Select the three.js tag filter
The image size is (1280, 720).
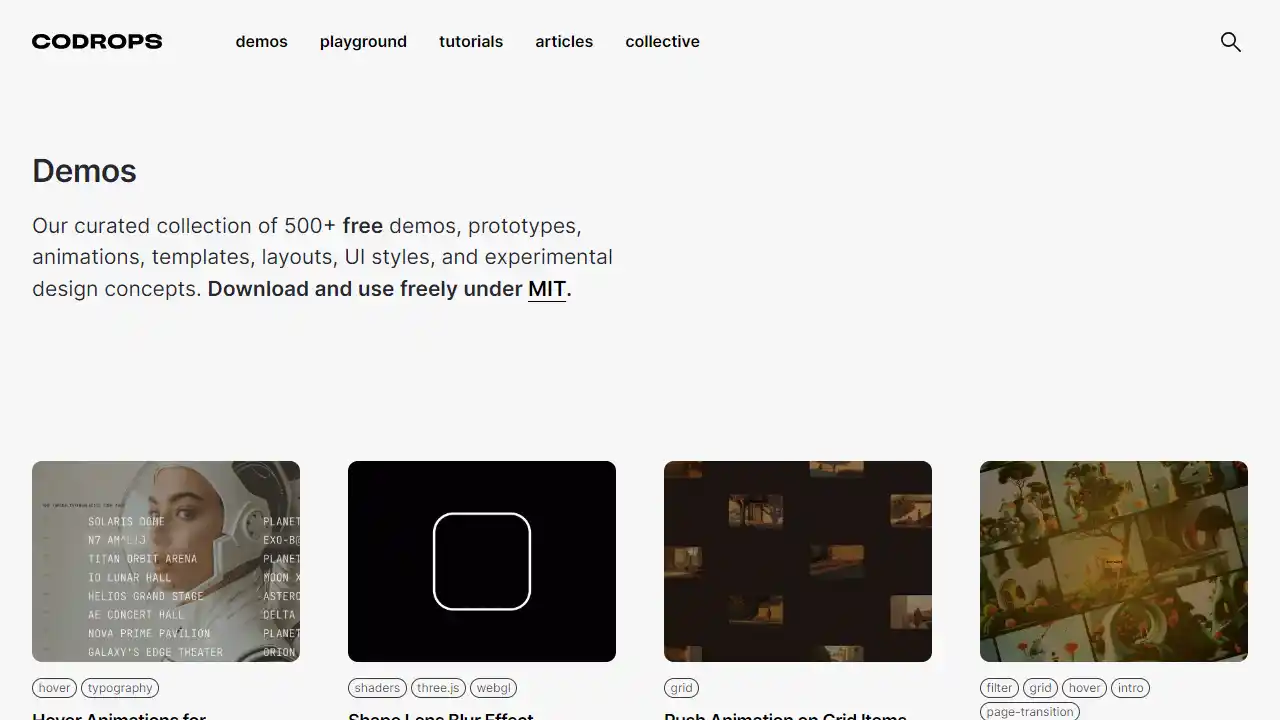pos(438,687)
